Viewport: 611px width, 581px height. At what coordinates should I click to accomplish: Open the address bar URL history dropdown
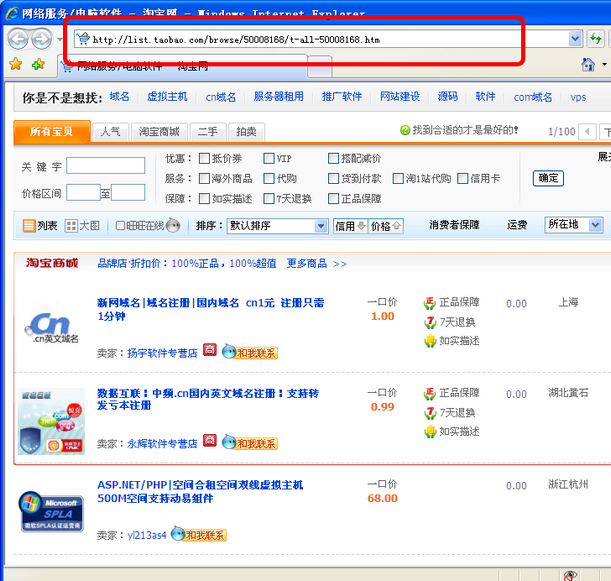(575, 39)
